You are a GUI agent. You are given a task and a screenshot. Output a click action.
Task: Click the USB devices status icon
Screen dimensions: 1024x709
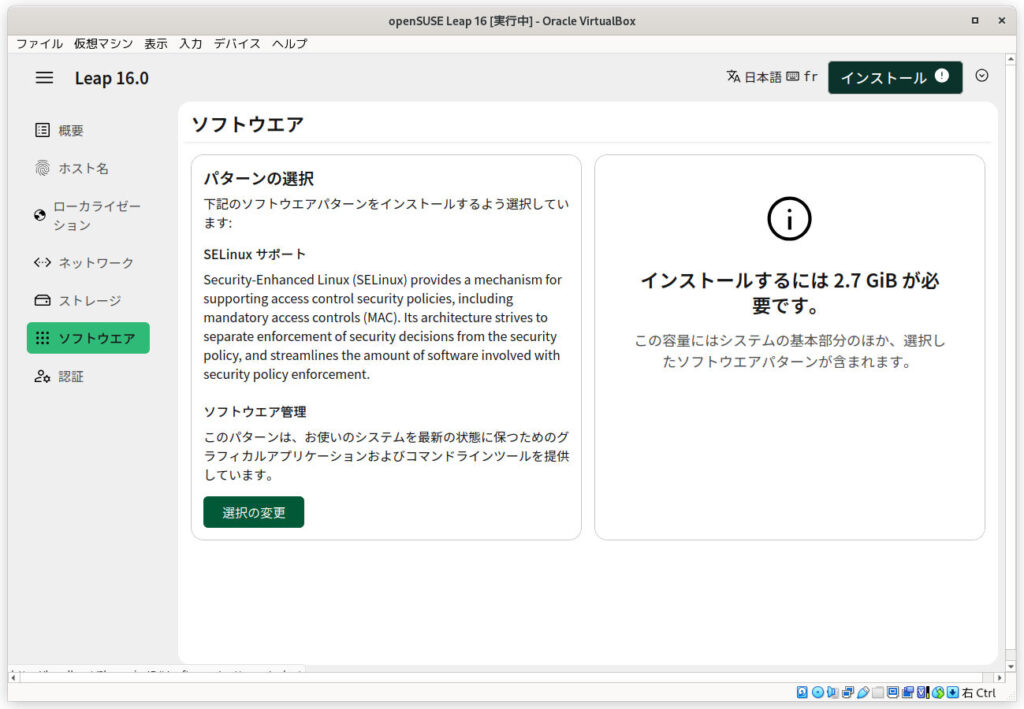pyautogui.click(x=863, y=692)
